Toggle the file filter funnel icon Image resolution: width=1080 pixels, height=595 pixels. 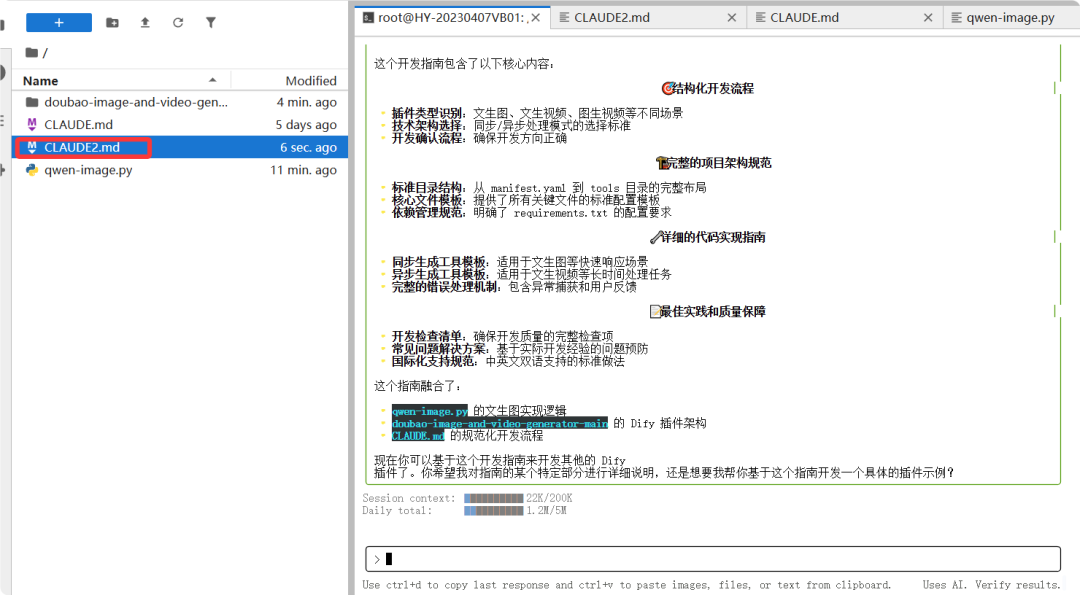(x=211, y=23)
